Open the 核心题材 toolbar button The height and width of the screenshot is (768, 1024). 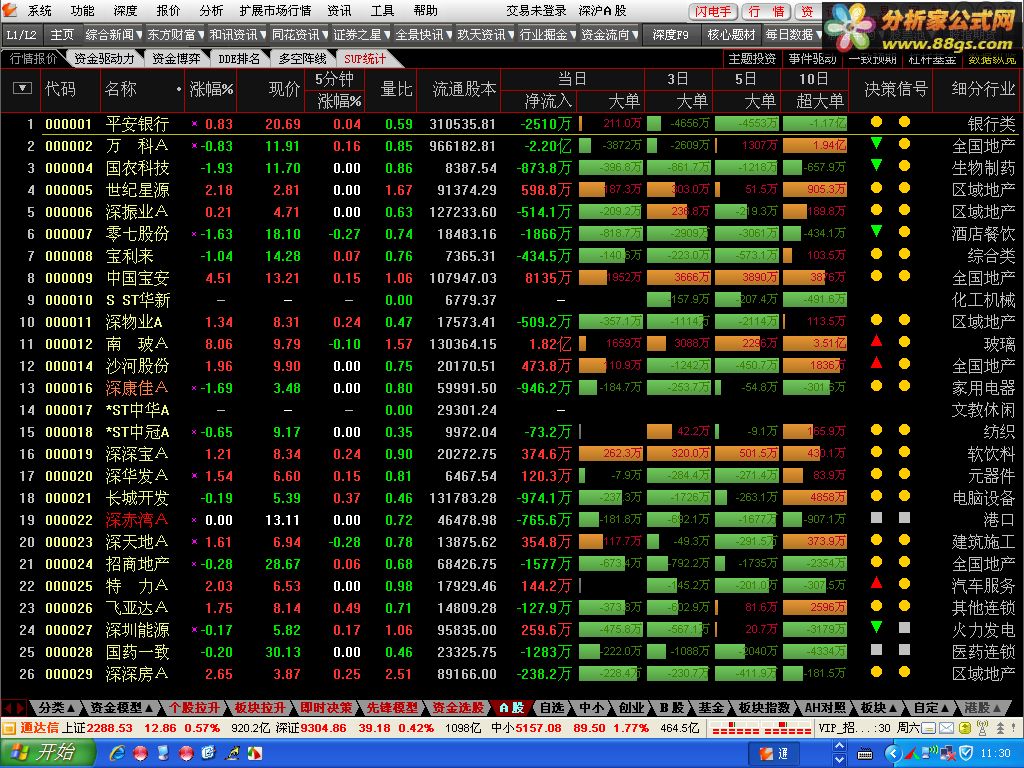pos(730,34)
